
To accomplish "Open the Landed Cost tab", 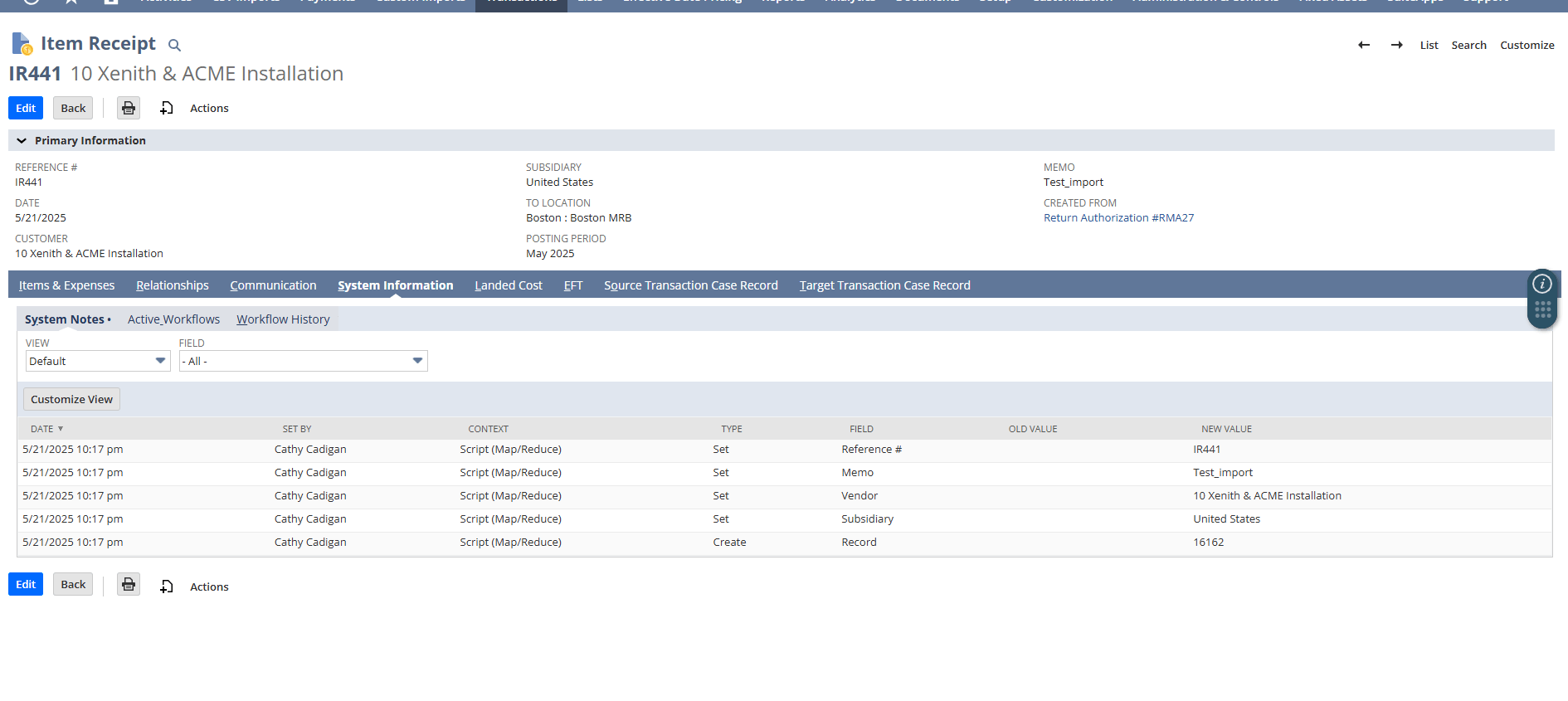I will pyautogui.click(x=508, y=285).
